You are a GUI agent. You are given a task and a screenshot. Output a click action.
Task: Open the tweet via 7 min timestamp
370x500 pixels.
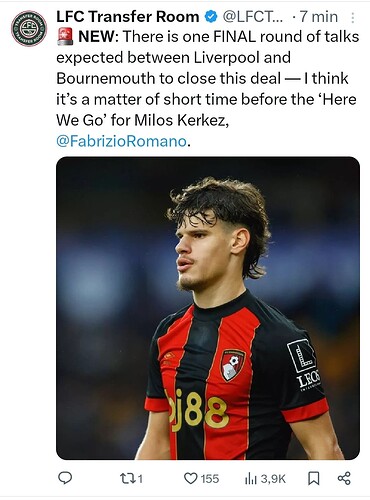[x=318, y=16]
